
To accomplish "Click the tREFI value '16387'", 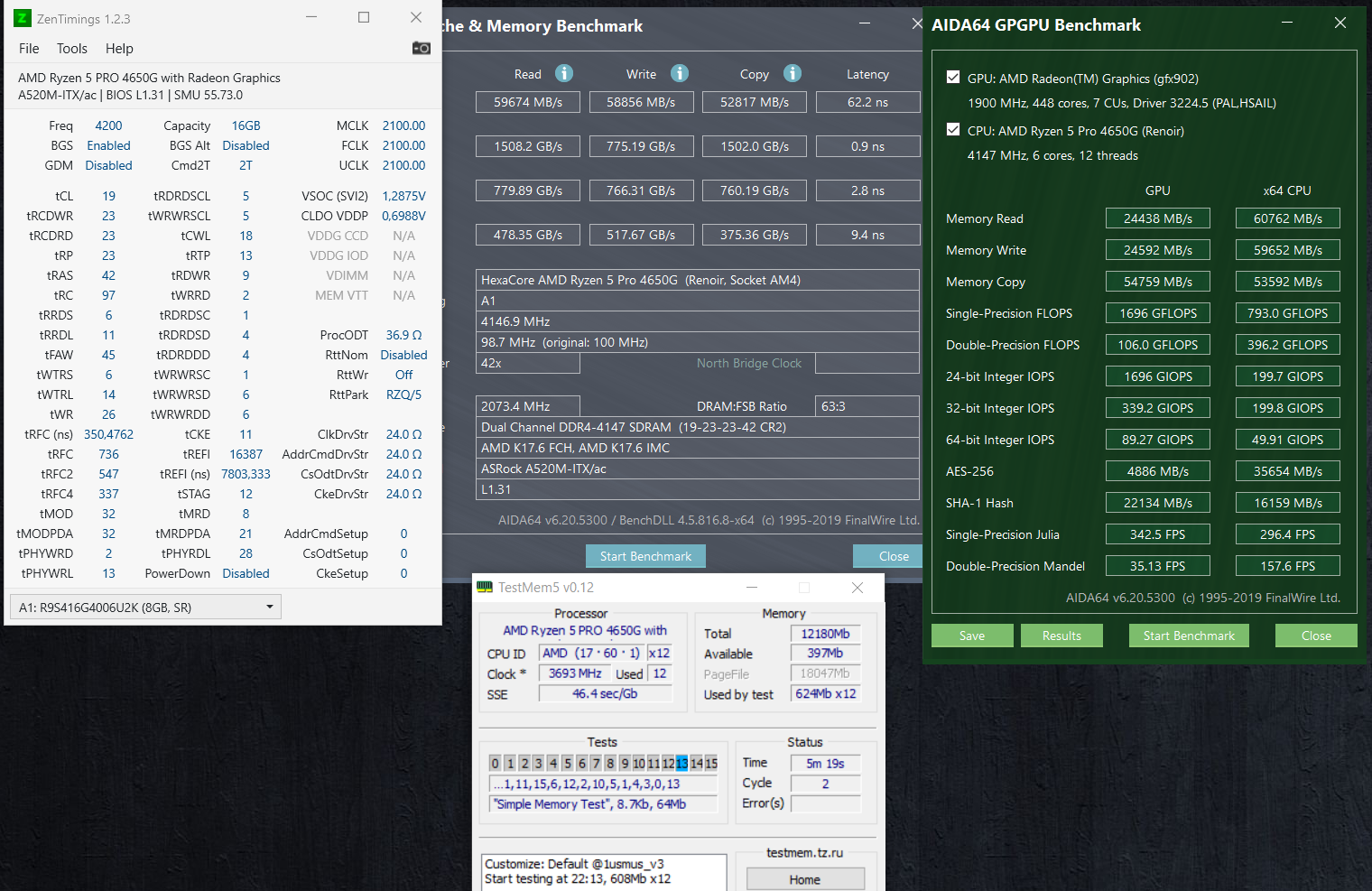I will [x=246, y=454].
